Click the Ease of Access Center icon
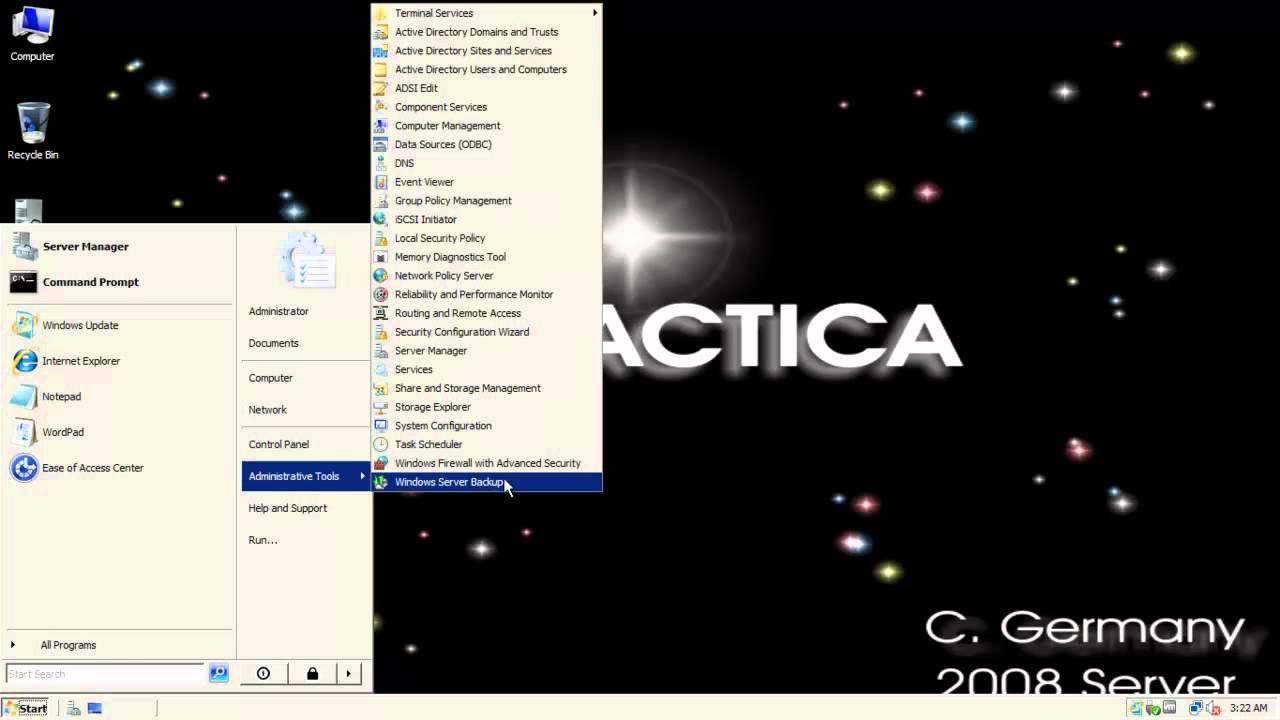1280x720 pixels. pos(24,468)
